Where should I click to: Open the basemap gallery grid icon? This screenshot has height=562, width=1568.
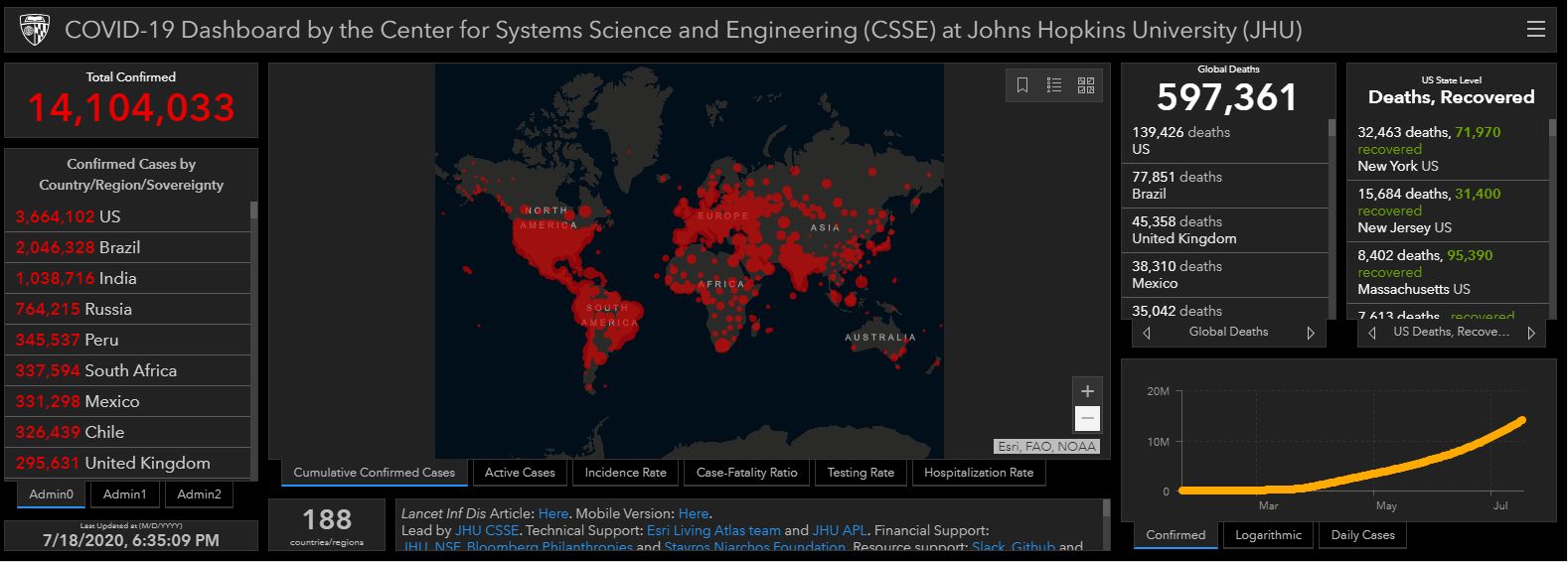(x=1086, y=85)
